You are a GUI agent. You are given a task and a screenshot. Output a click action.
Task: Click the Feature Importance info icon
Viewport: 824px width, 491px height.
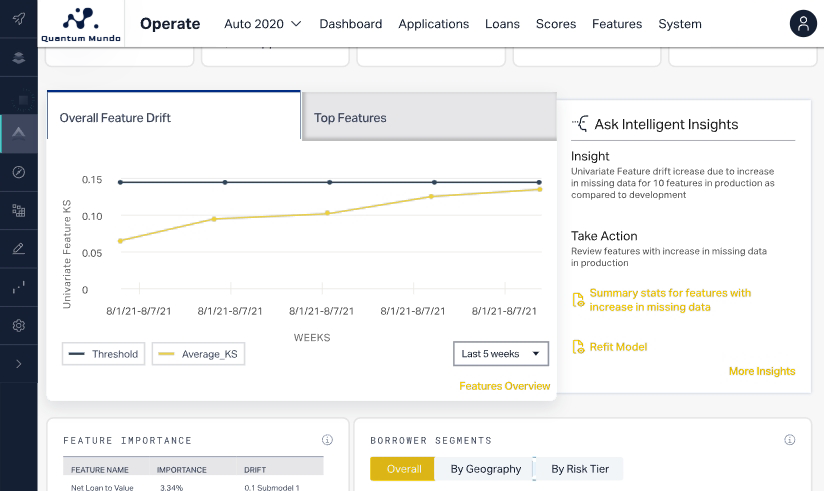tap(327, 440)
